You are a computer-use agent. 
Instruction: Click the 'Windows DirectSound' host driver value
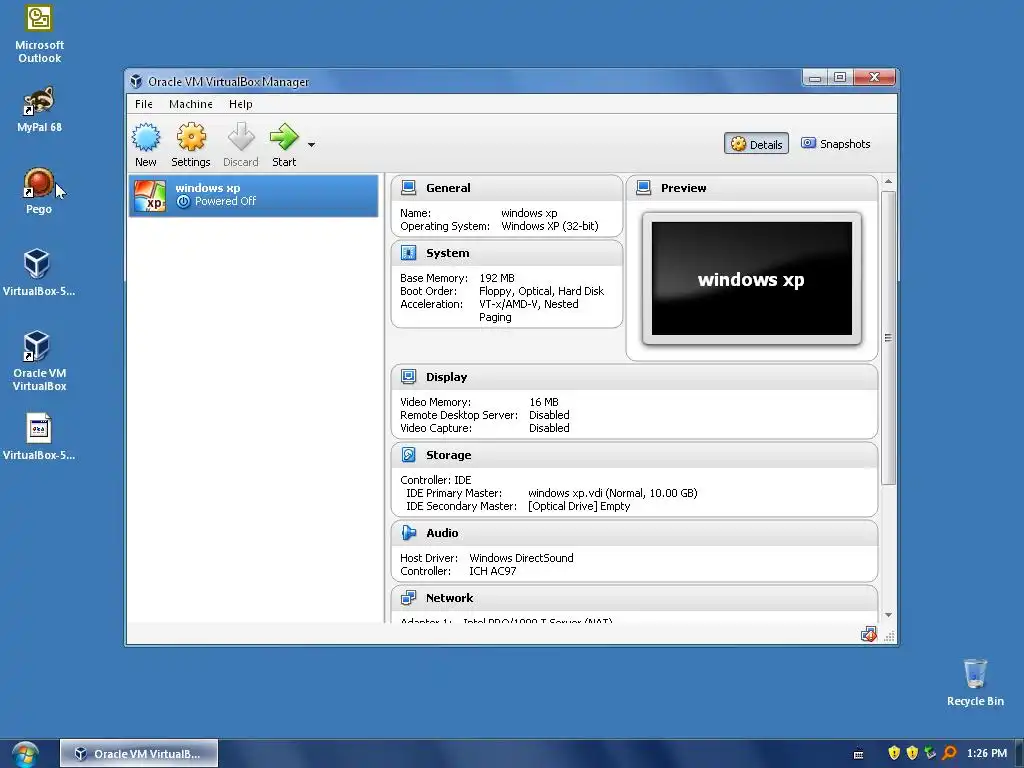pyautogui.click(x=521, y=558)
